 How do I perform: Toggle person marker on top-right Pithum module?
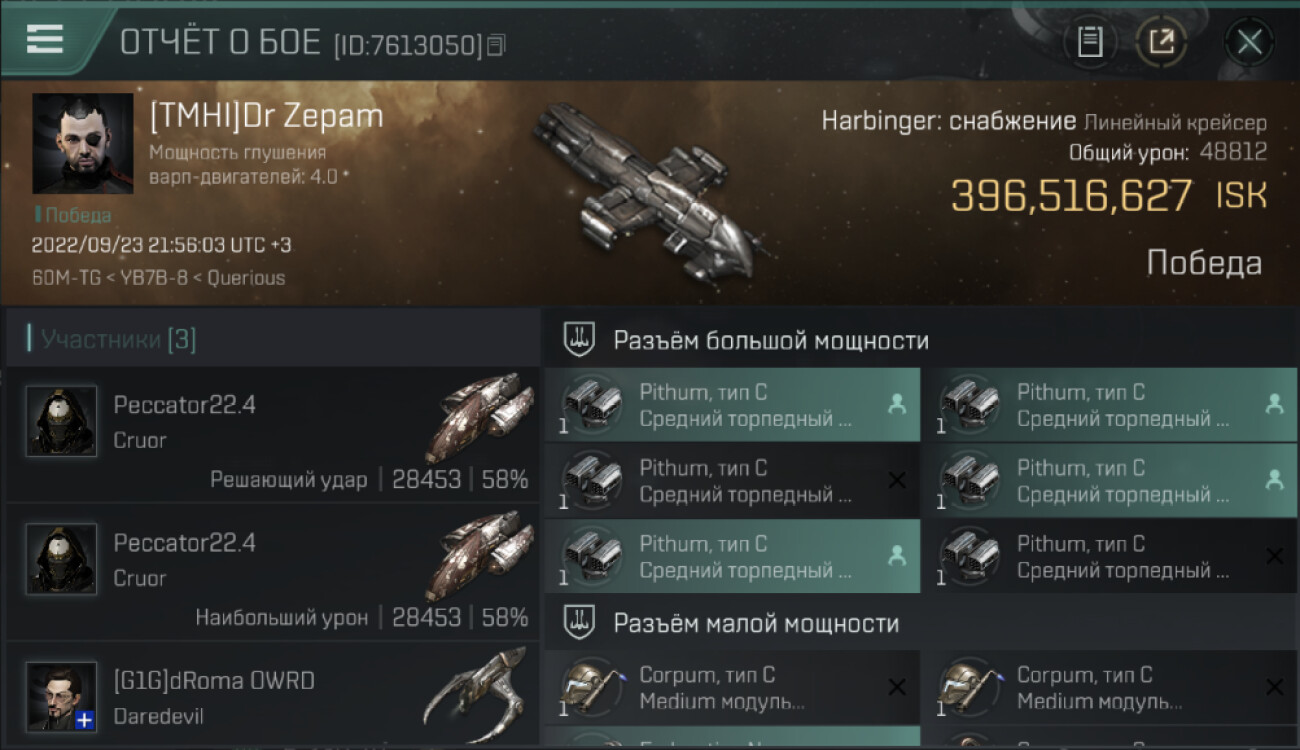point(1274,404)
